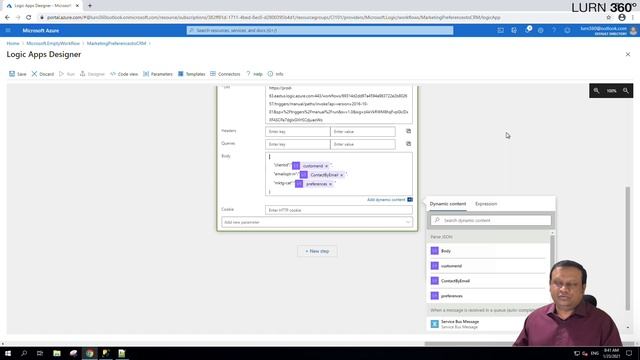Image resolution: width=640 pixels, height=360 pixels.
Task: Insert customerid from dynamic content list
Action: tap(488, 266)
